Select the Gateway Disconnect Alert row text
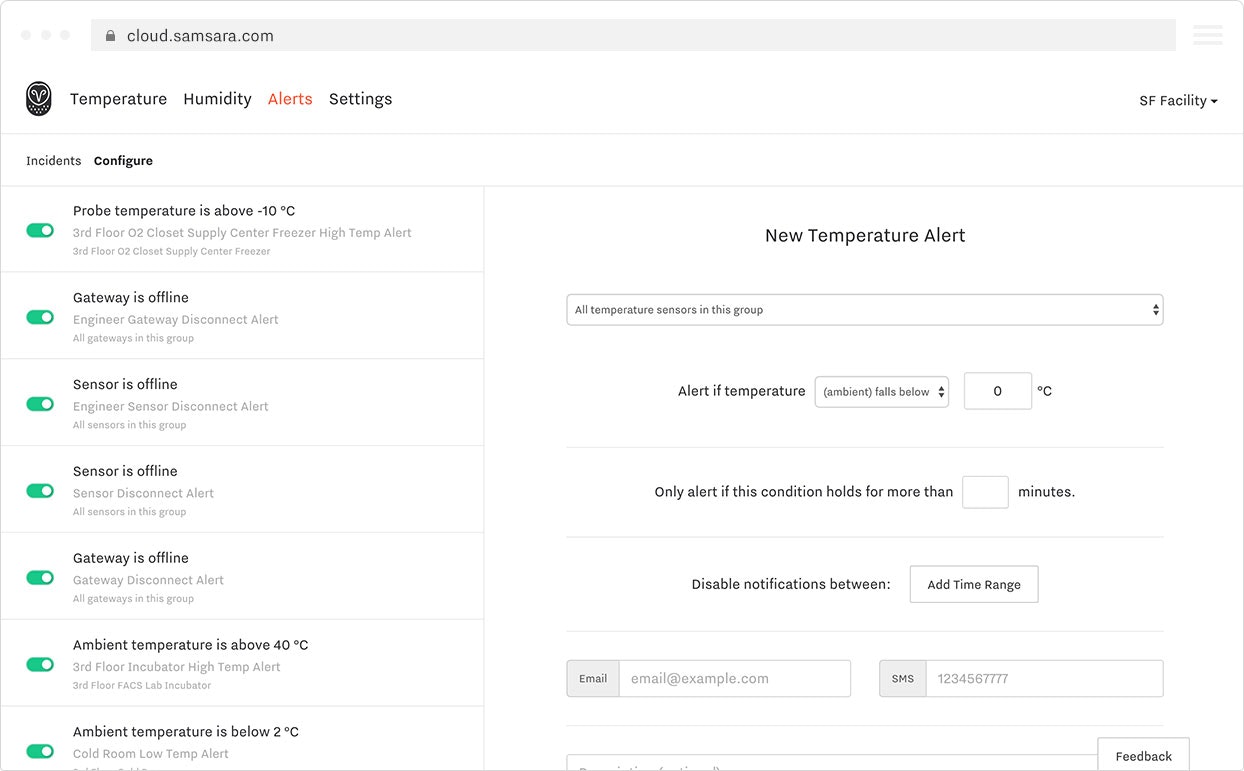Viewport: 1244px width, 771px height. coord(148,580)
